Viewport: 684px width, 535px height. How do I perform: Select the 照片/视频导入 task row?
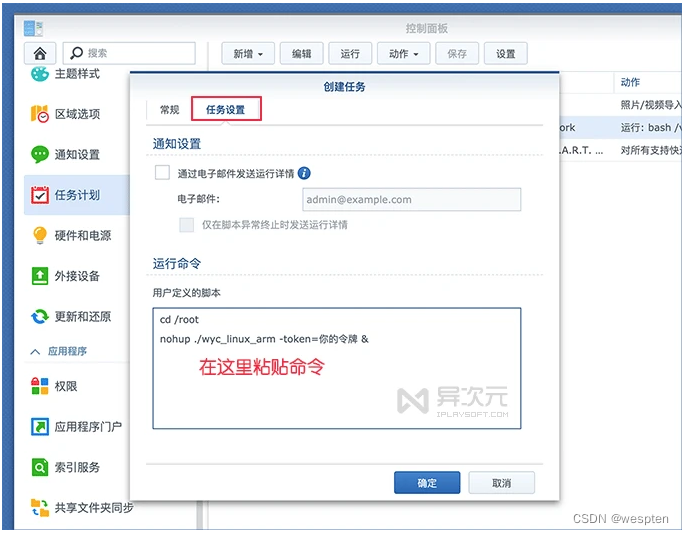point(619,105)
